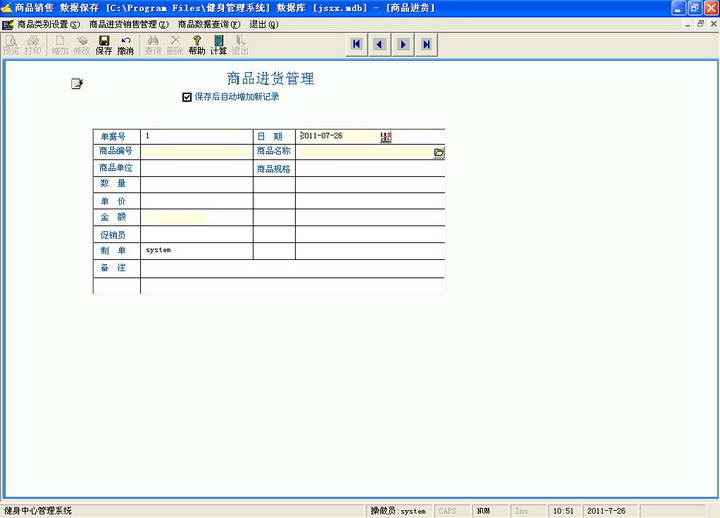Click the 10:51 time in status bar

coord(563,511)
